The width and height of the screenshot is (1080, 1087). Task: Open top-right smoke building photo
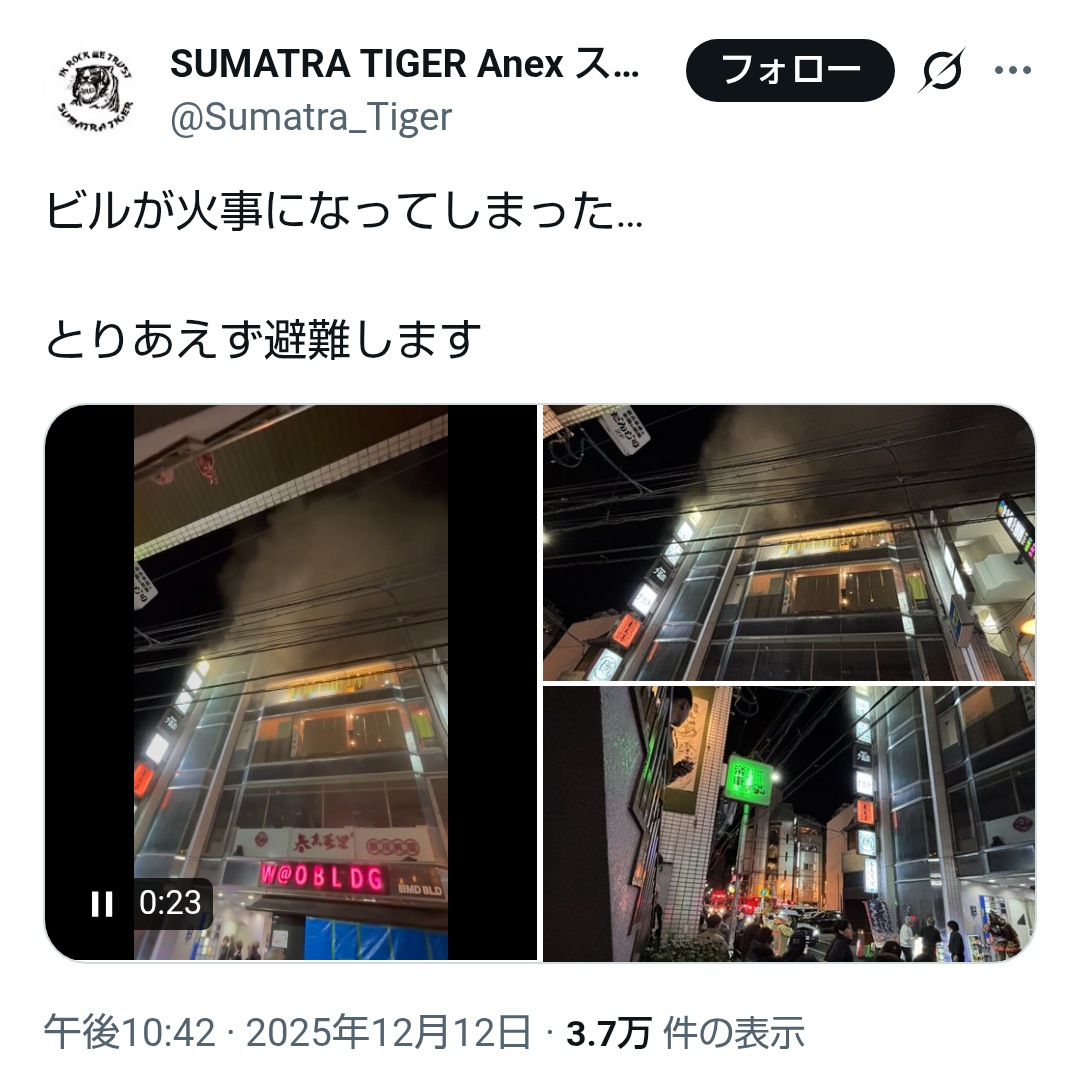coord(789,543)
